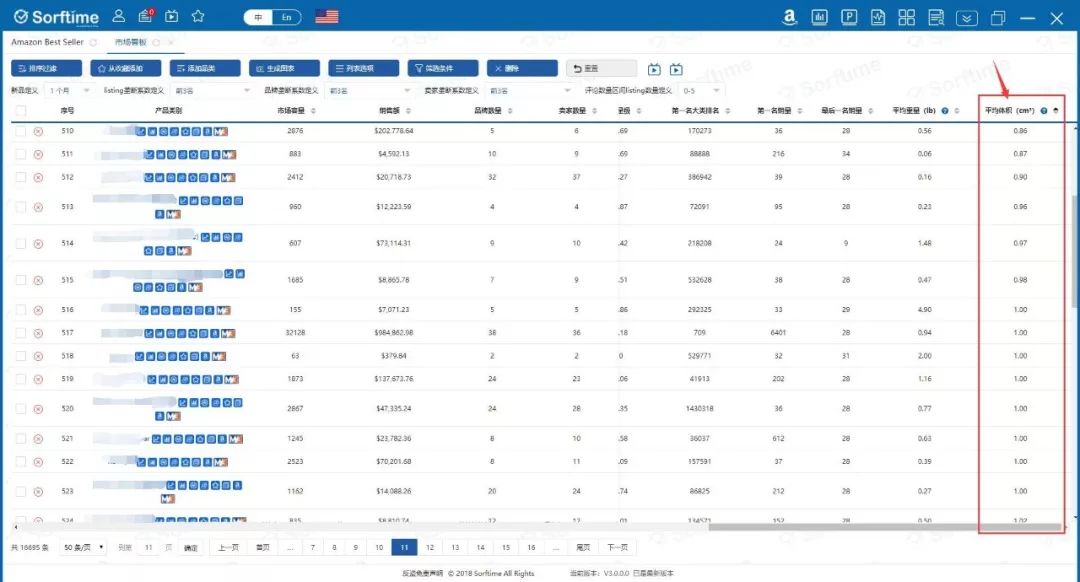The width and height of the screenshot is (1080, 582).
Task: Click the red delete icon in row 510
Action: tap(38, 131)
